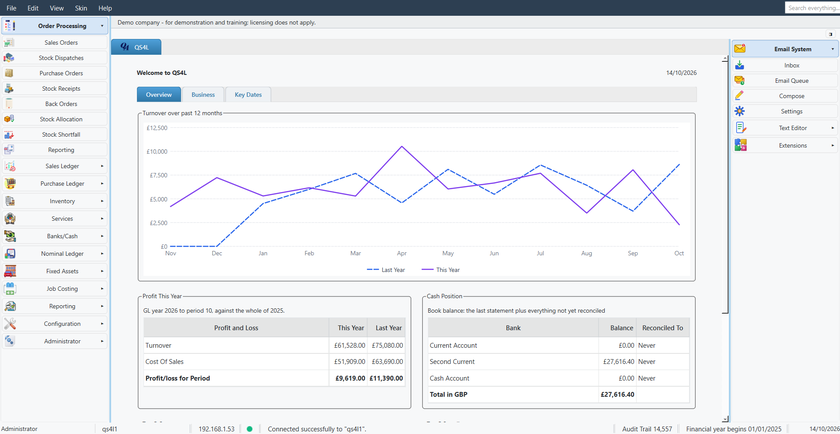
Task: Open the View menu
Action: pos(56,8)
